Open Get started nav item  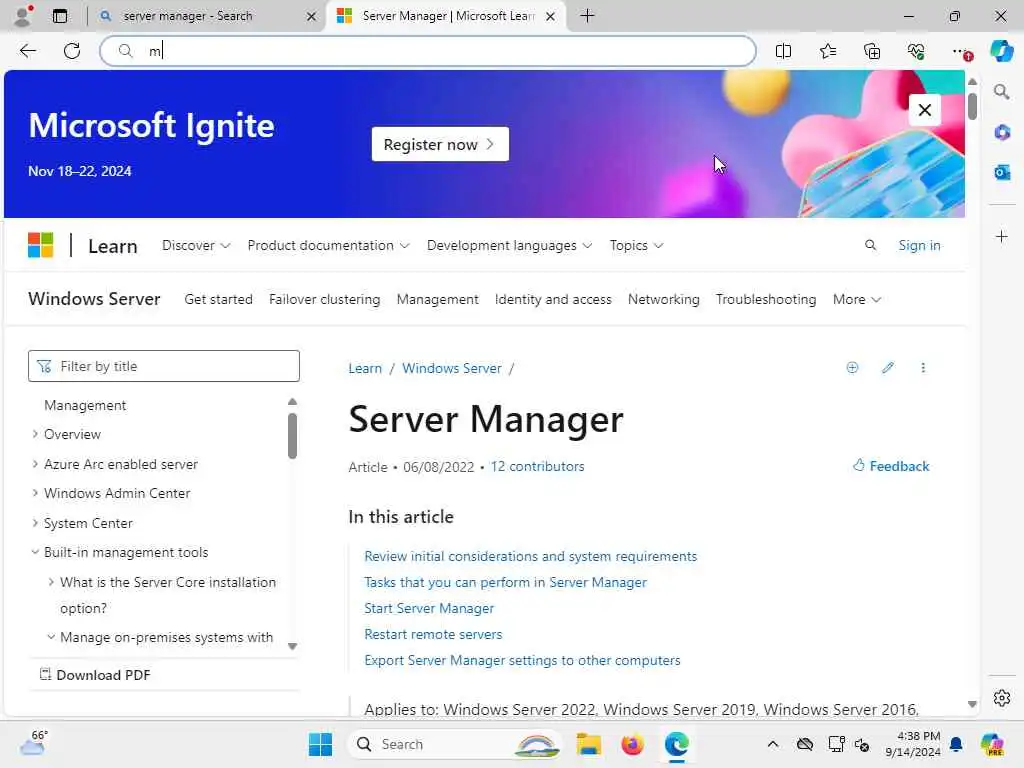(218, 299)
